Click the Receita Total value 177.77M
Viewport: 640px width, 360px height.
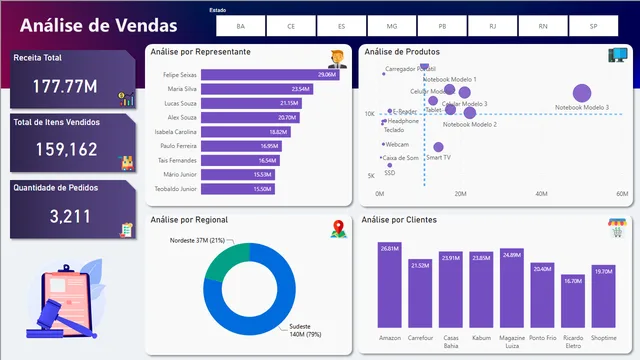click(x=65, y=86)
